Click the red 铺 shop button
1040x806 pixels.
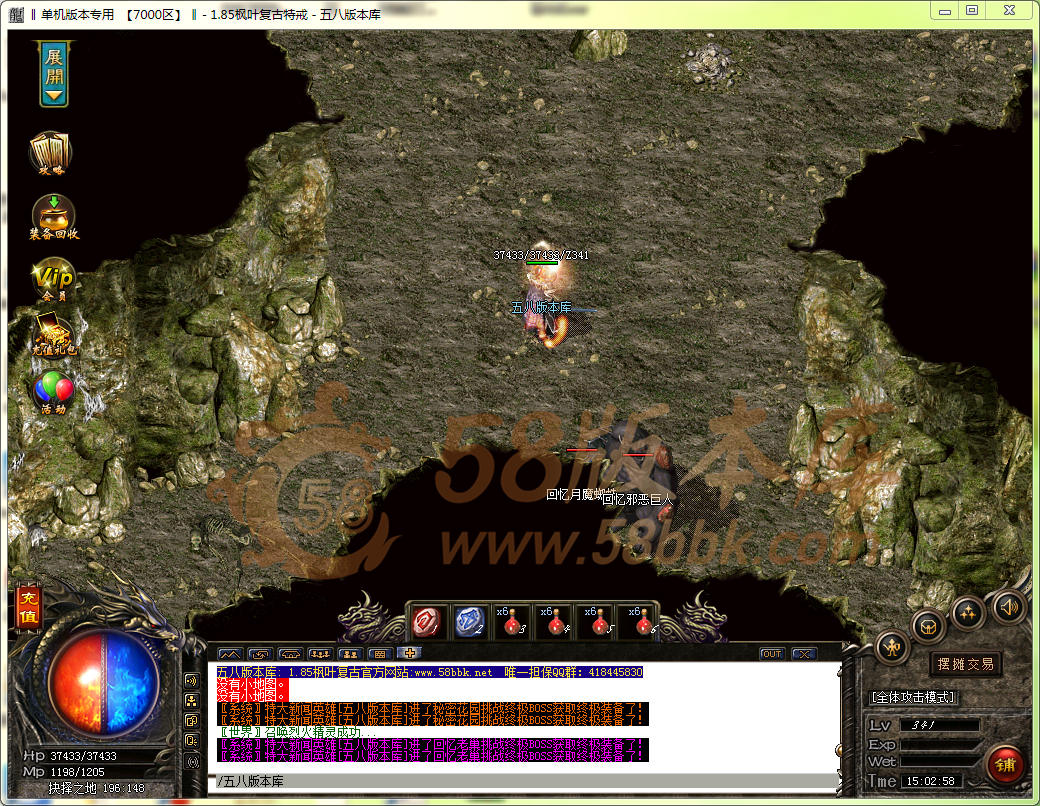(1006, 765)
